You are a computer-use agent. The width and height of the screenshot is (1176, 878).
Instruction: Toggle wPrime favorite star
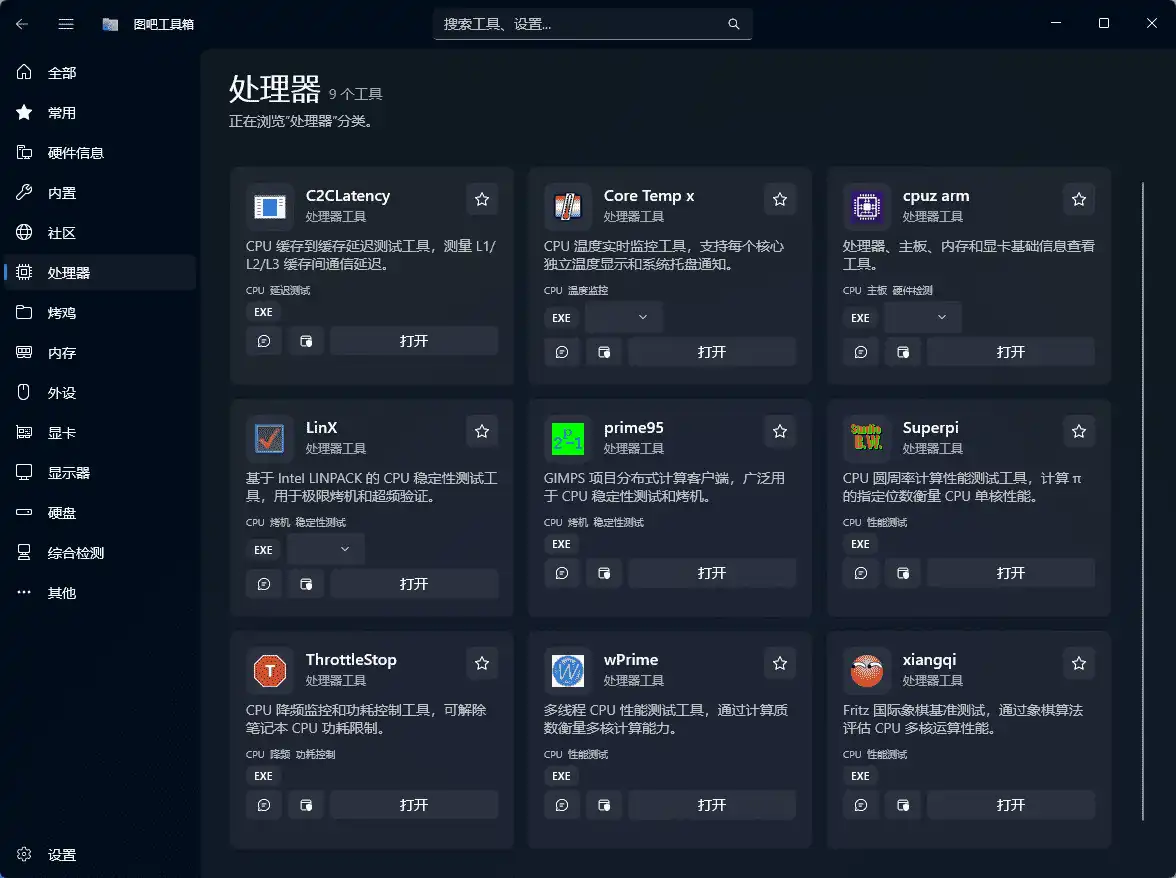tap(780, 663)
